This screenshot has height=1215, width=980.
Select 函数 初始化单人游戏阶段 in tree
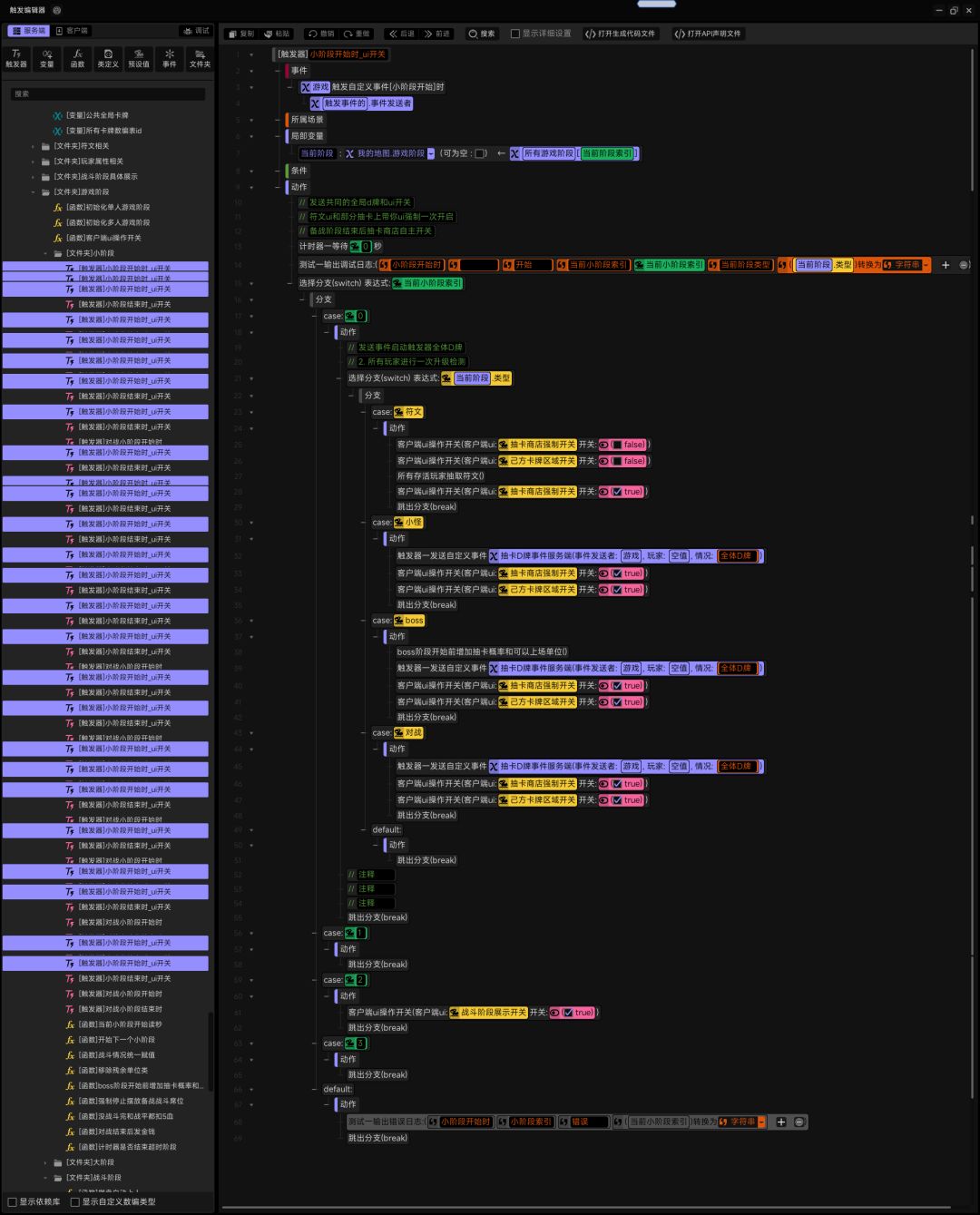click(108, 207)
